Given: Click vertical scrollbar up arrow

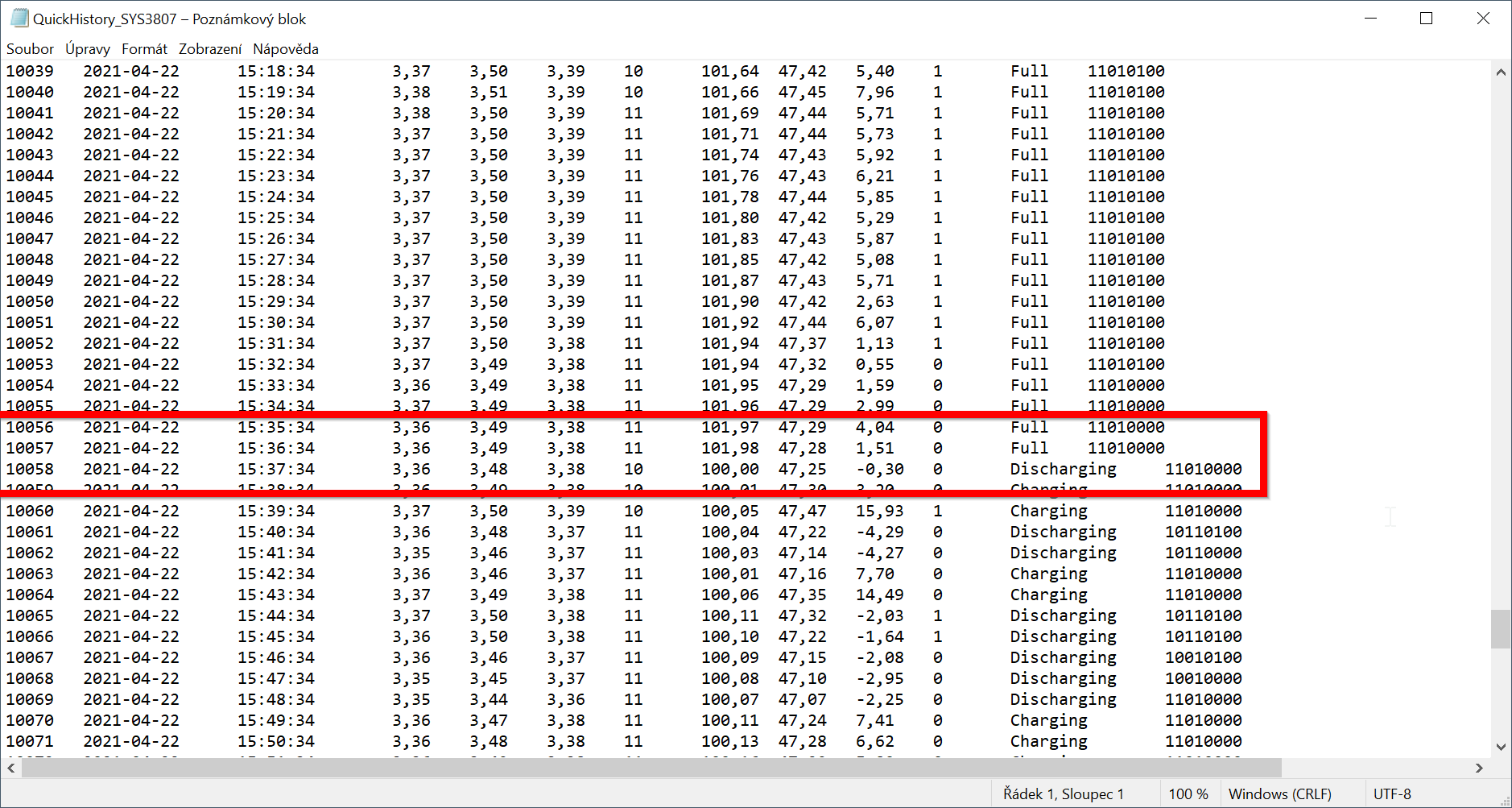Looking at the screenshot, I should click(x=1501, y=72).
